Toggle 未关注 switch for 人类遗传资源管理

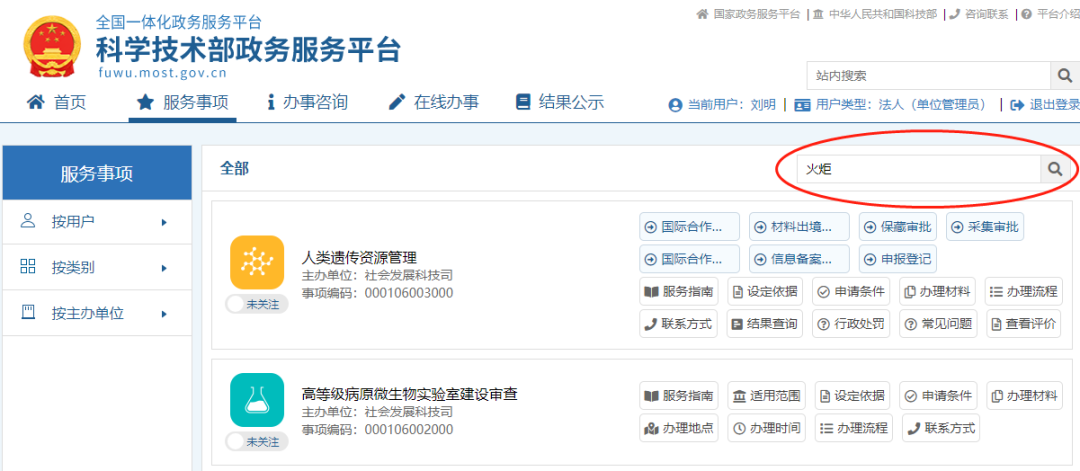pos(256,304)
